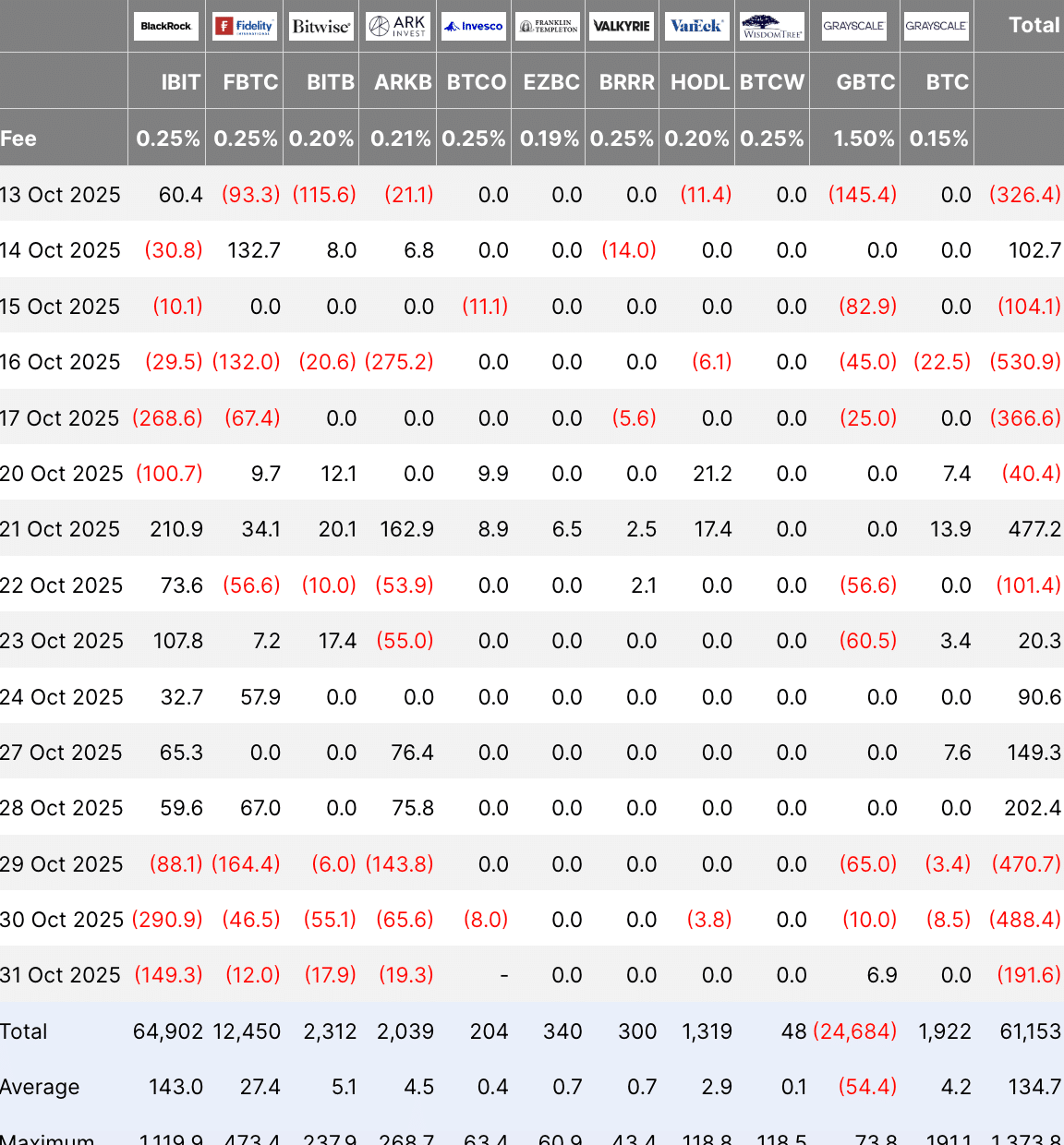1064x1145 pixels.
Task: Click the Grayscale logo above GBTC
Action: [x=854, y=26]
